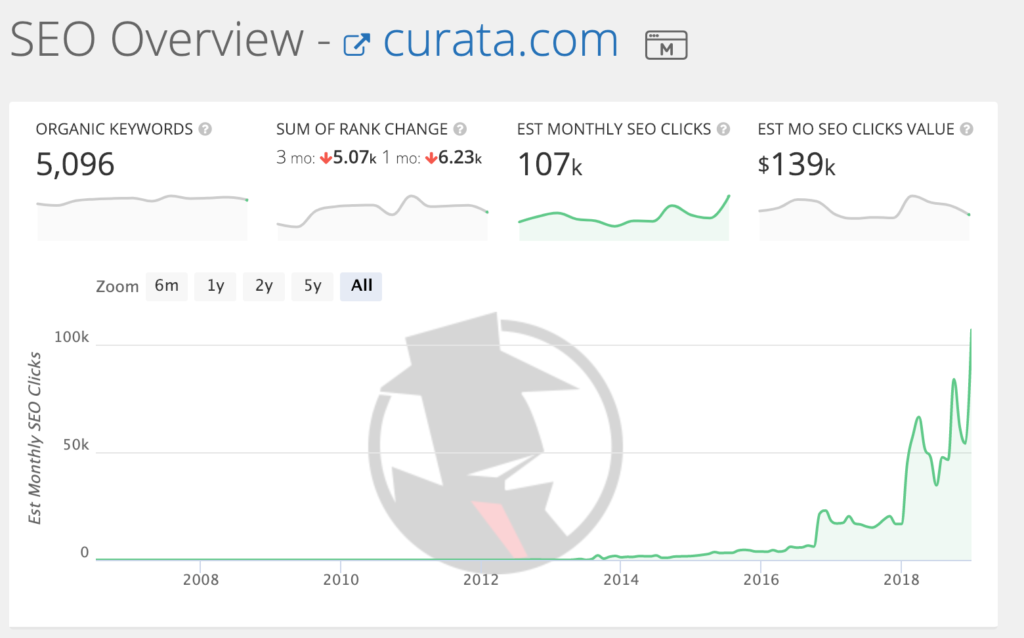Viewport: 1024px width, 638px height.
Task: Set chart zoom to 6m
Action: [167, 286]
